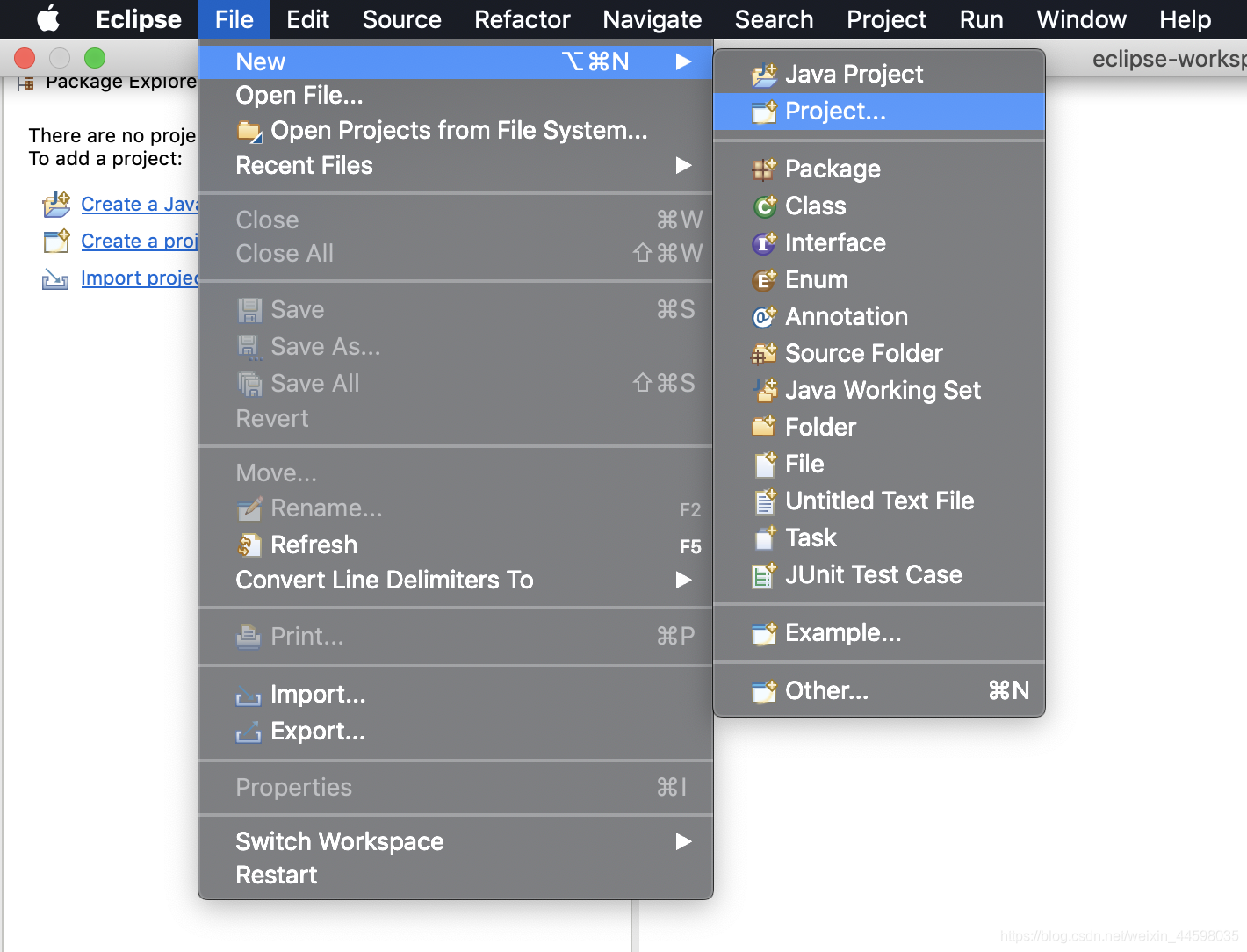Click the Folder icon in New submenu
1247x952 pixels.
(764, 427)
